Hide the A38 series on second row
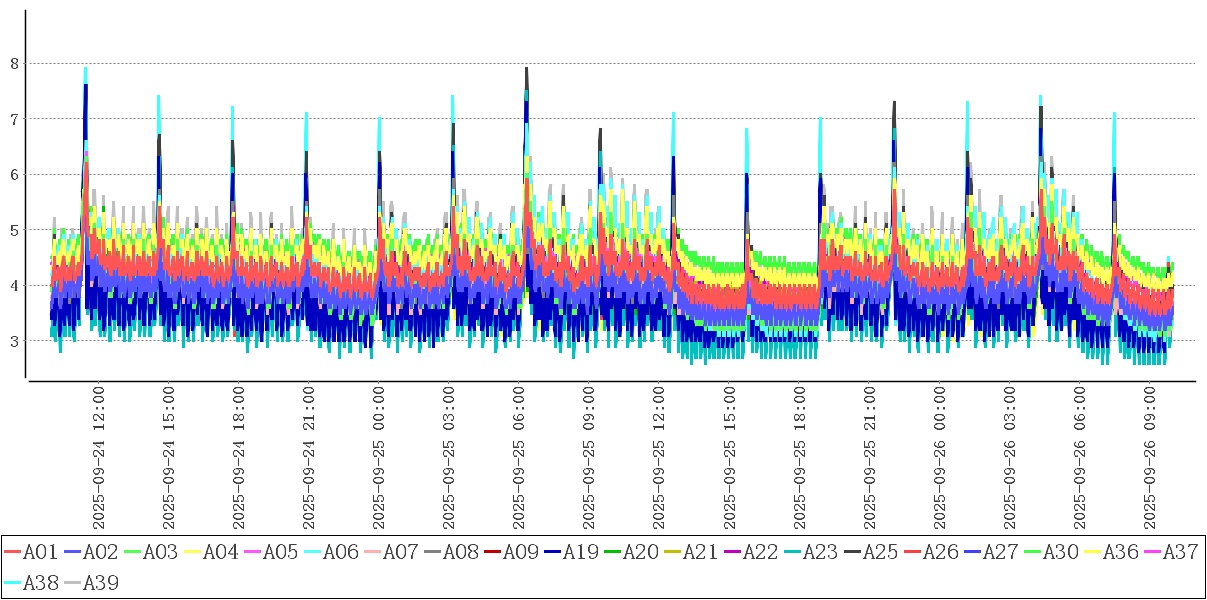1207x600 pixels. tap(31, 582)
